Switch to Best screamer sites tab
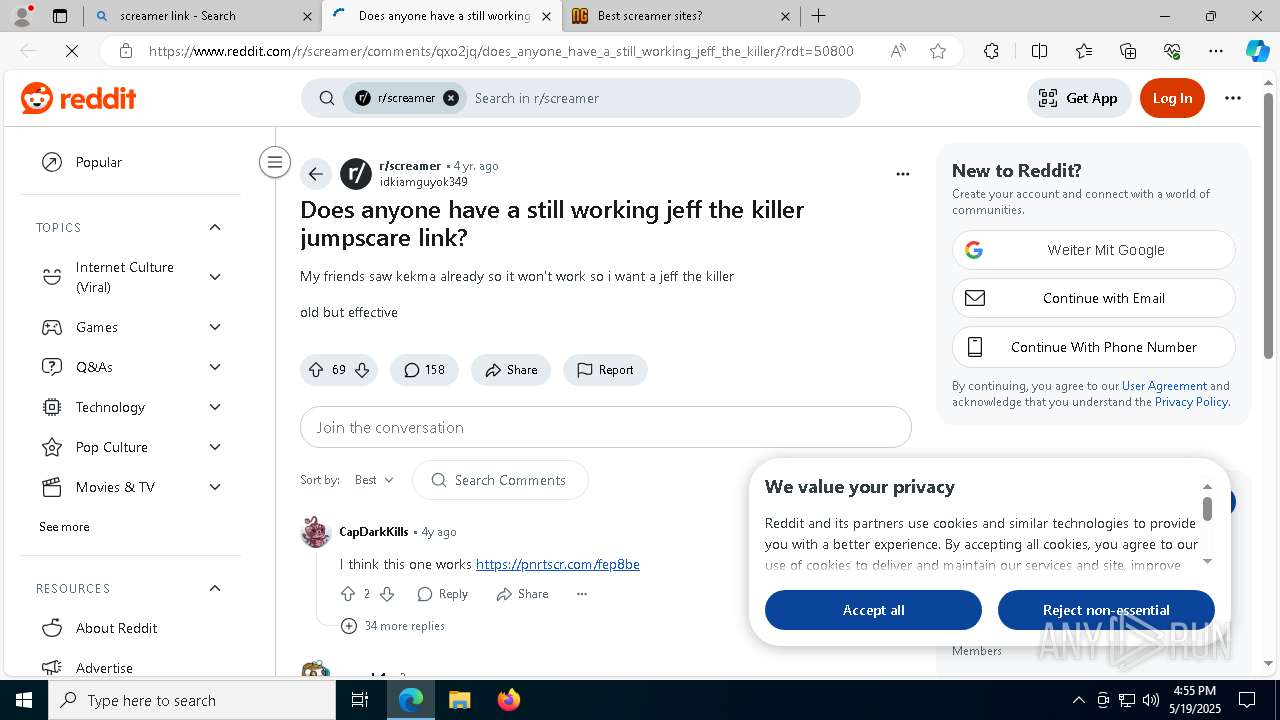Screen dimensions: 1280x720 click(x=680, y=16)
